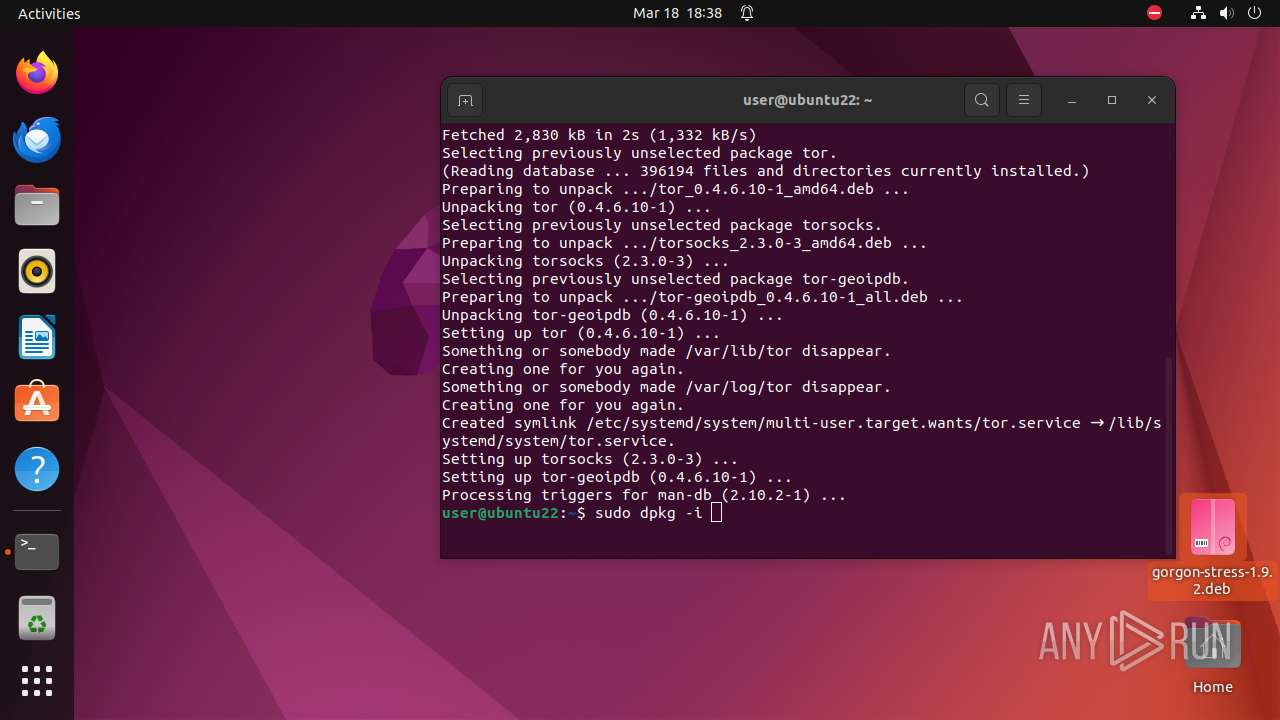Screen dimensions: 1280x720
Task: Minimize the terminal window
Action: click(1072, 100)
